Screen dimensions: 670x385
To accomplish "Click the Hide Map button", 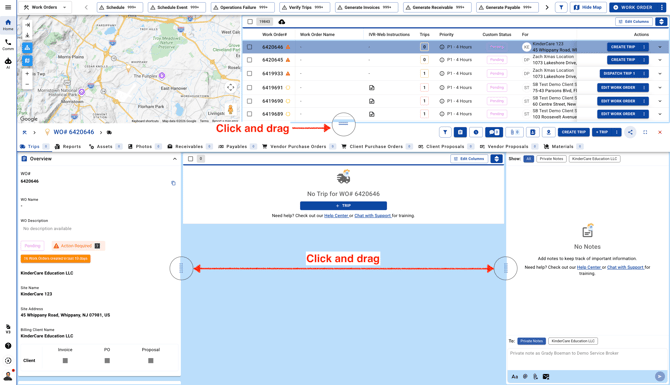I will 588,7.
